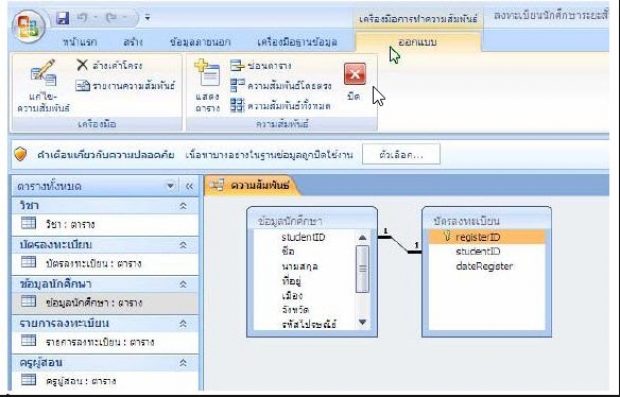Click ความสัมพันธ์ทั้งหมด all relationships icon
Screen dimensions: 620x397
tap(238, 106)
